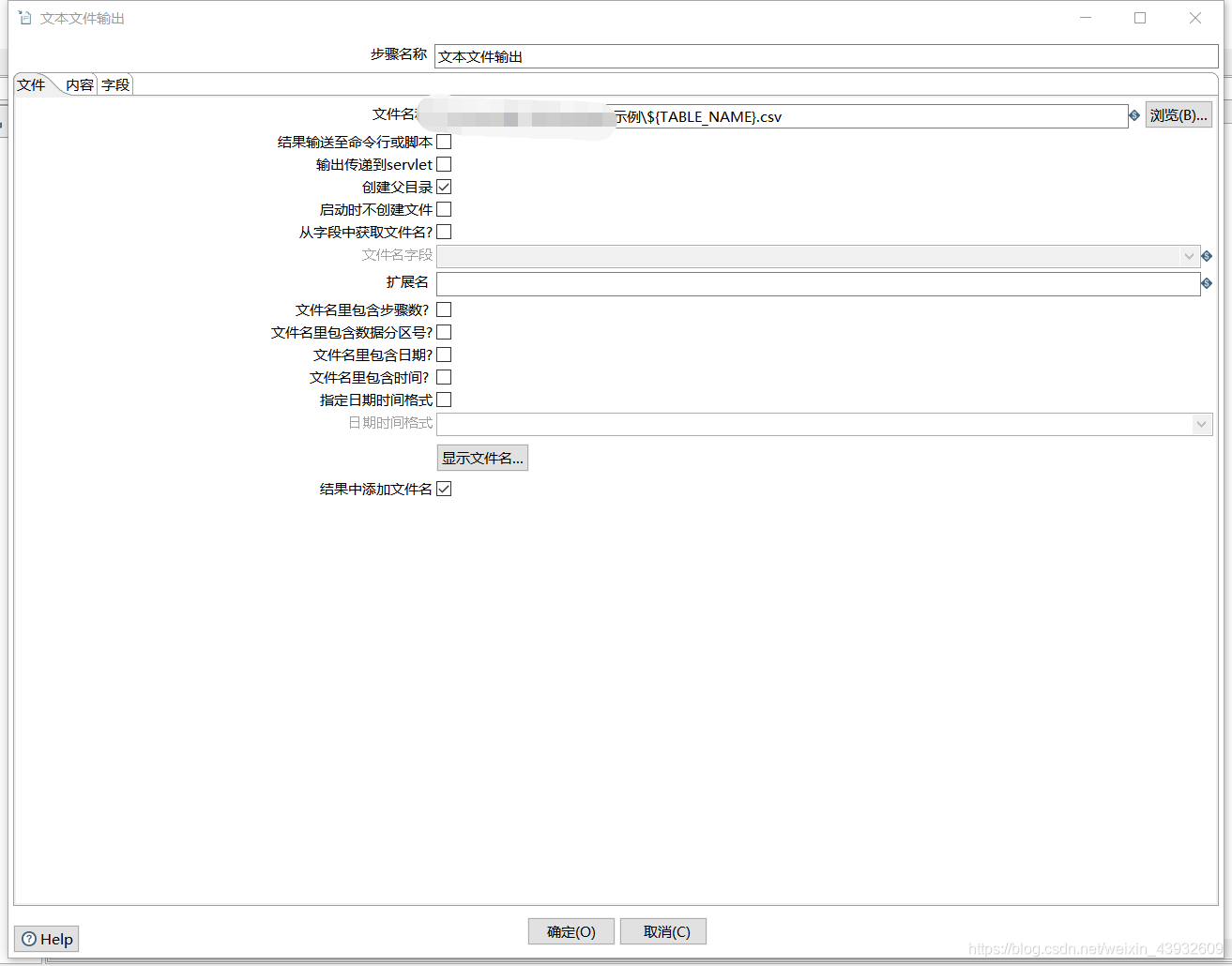Click the Help question mark icon
Image resolution: width=1232 pixels, height=966 pixels.
[29, 939]
